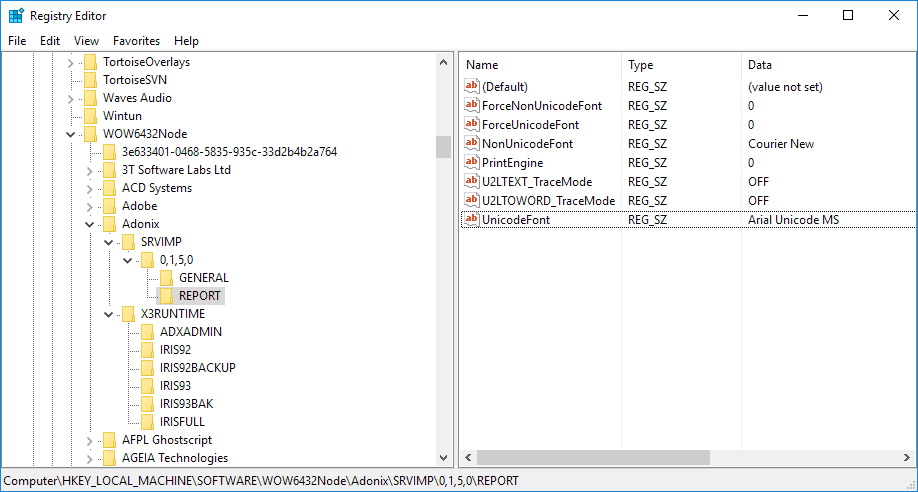
Task: Click the folder icon of TortoiseSVN
Action: click(x=90, y=80)
